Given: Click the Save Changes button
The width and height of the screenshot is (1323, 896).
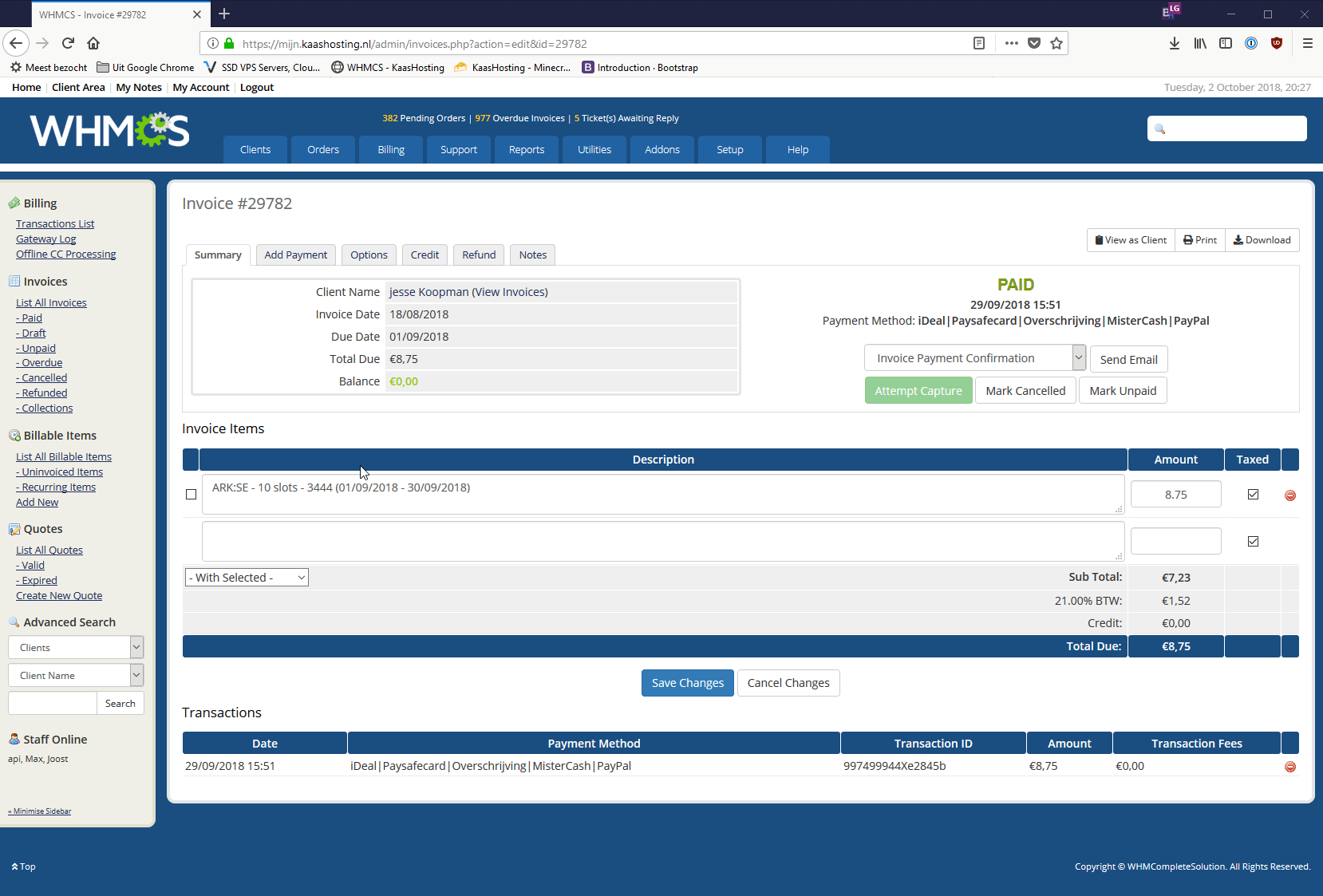Looking at the screenshot, I should click(687, 683).
